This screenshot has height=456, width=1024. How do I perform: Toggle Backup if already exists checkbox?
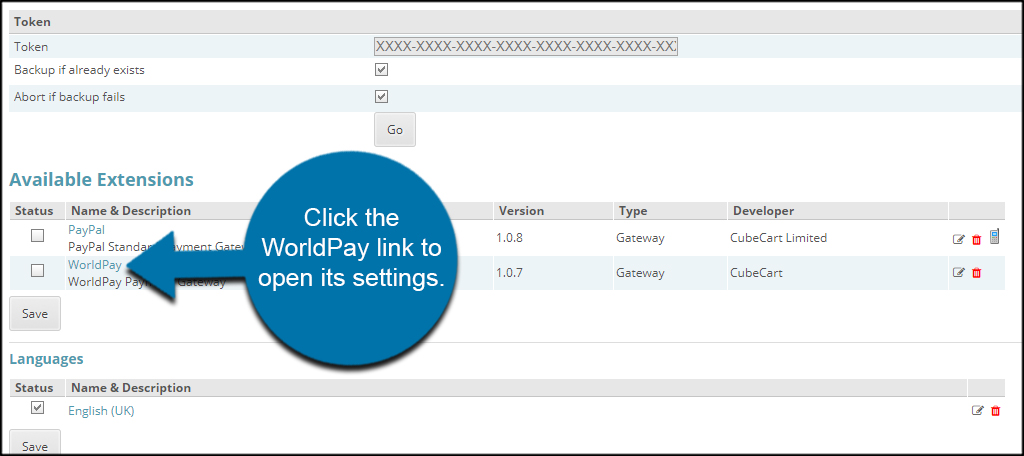(381, 69)
